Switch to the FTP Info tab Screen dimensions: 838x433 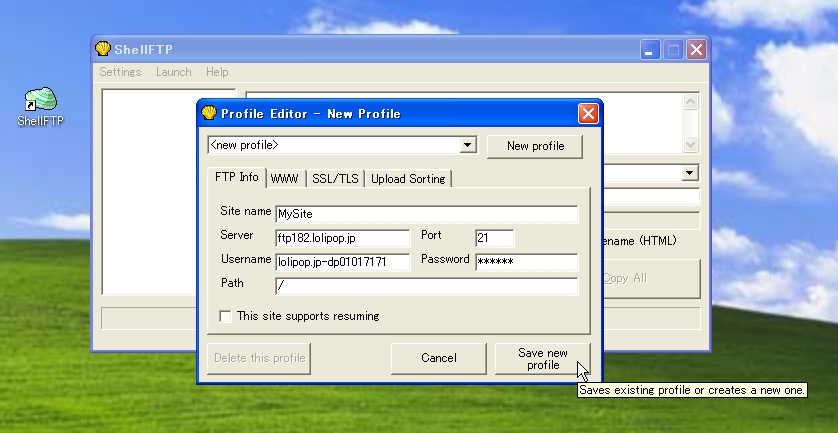coord(237,177)
